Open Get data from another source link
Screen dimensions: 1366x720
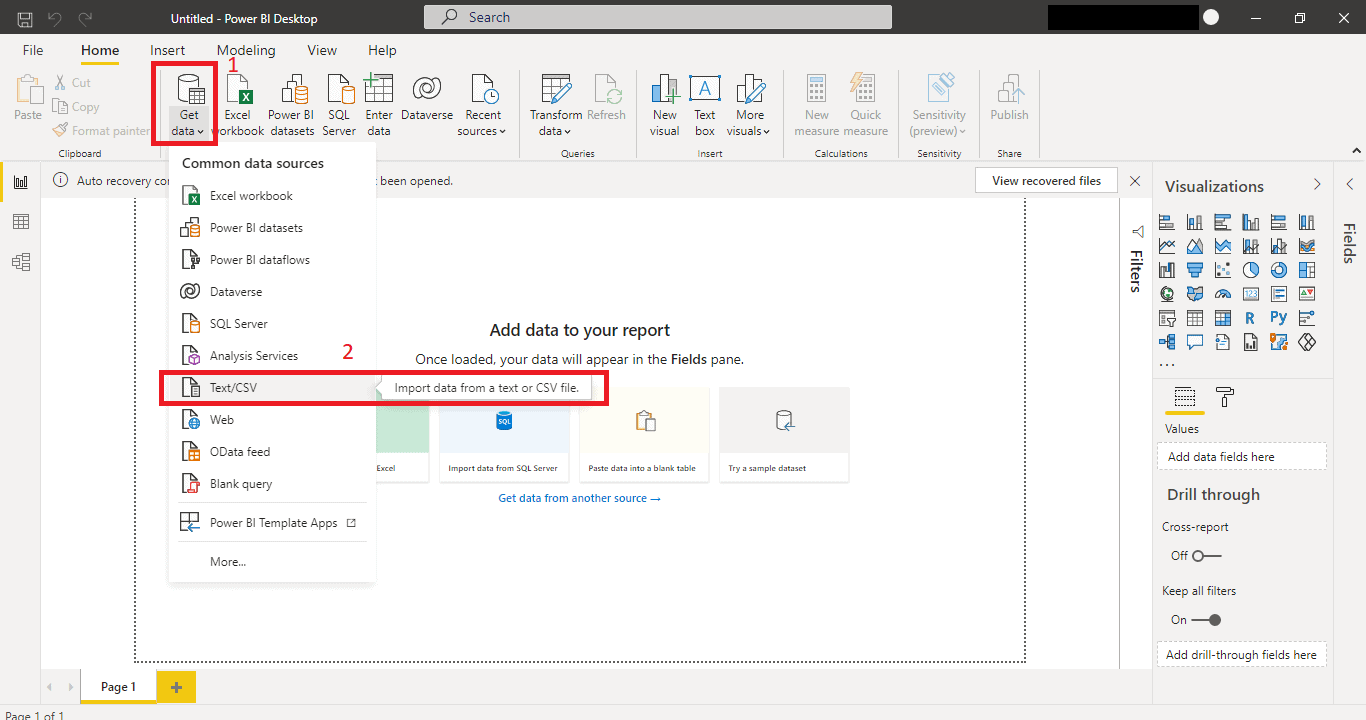pos(579,495)
